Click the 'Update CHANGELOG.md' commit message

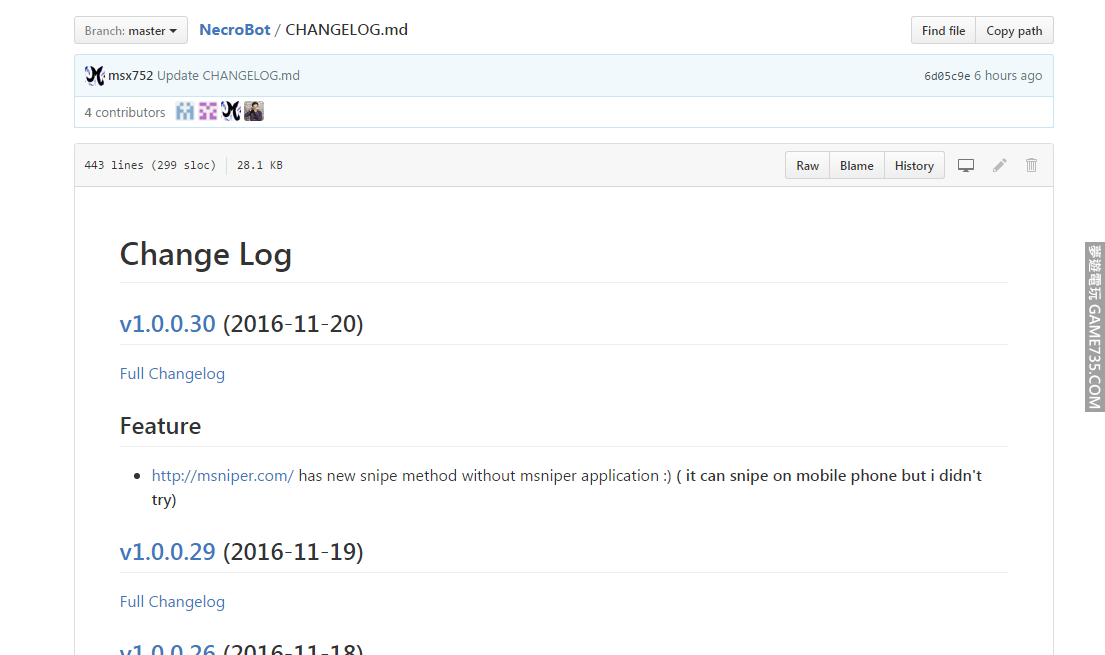228,76
